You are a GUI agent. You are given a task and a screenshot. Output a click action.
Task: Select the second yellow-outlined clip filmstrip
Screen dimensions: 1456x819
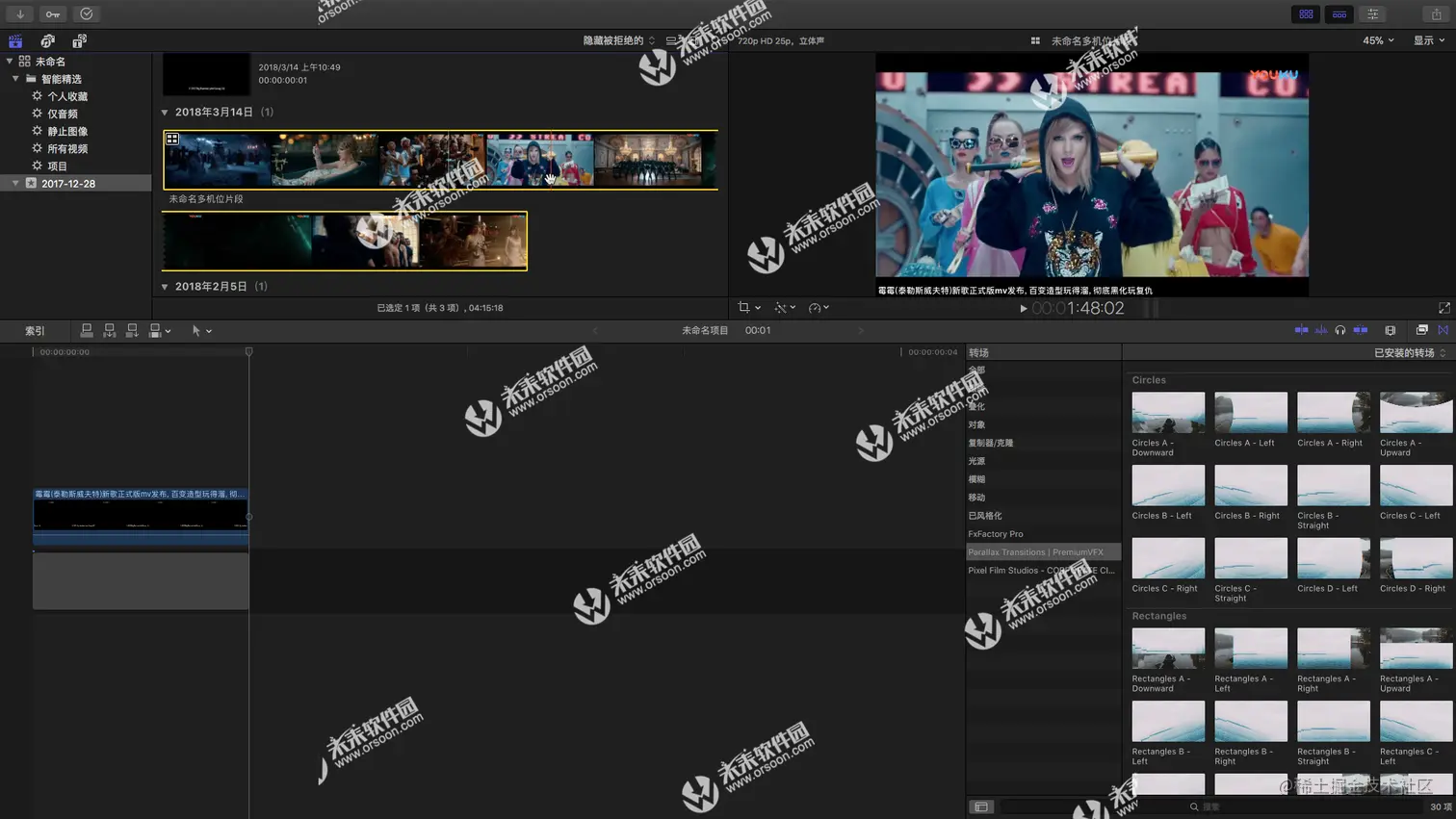[x=345, y=241]
